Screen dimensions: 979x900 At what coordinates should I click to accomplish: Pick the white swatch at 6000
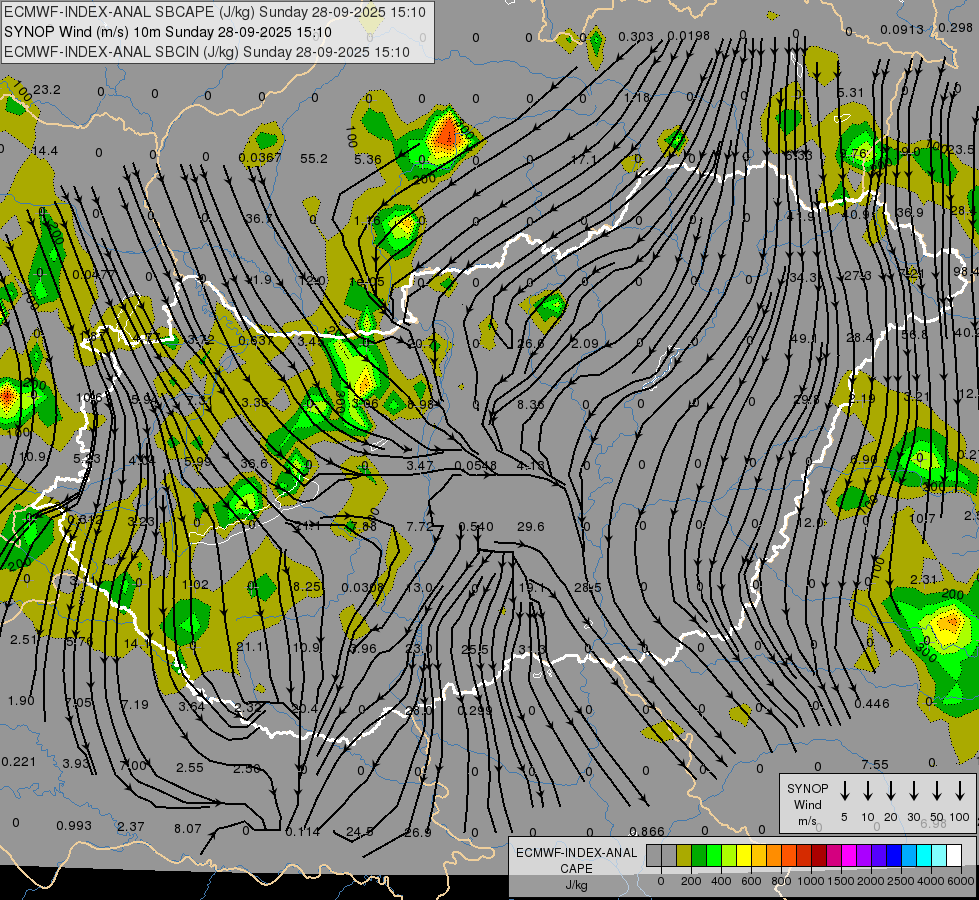tap(954, 856)
